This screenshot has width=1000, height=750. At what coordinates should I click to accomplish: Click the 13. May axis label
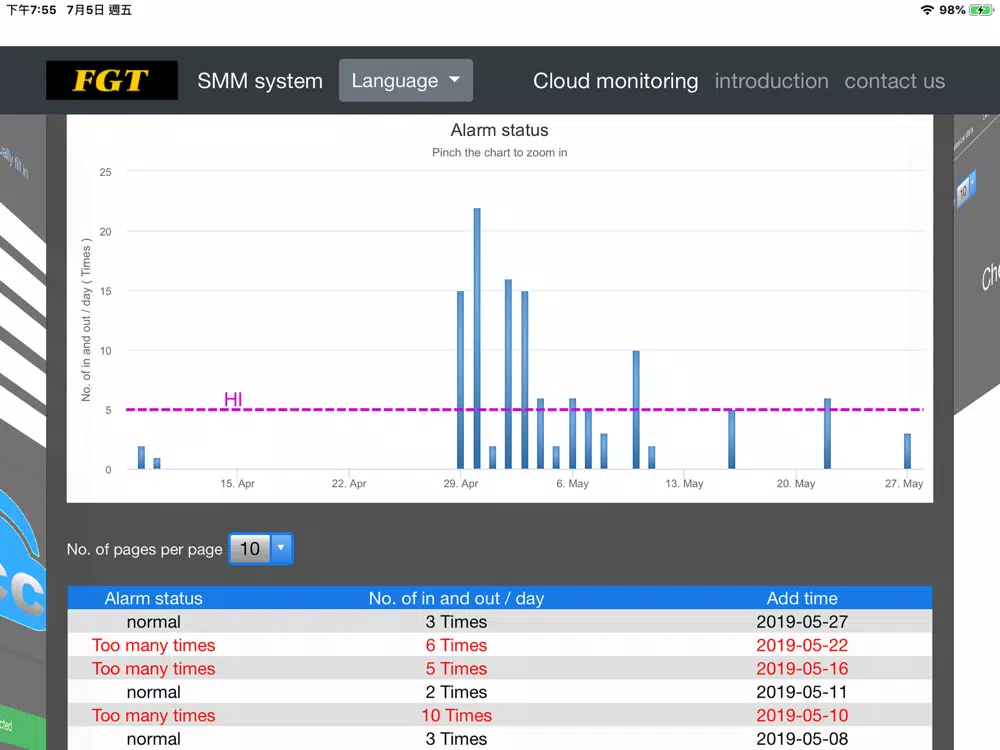(684, 483)
